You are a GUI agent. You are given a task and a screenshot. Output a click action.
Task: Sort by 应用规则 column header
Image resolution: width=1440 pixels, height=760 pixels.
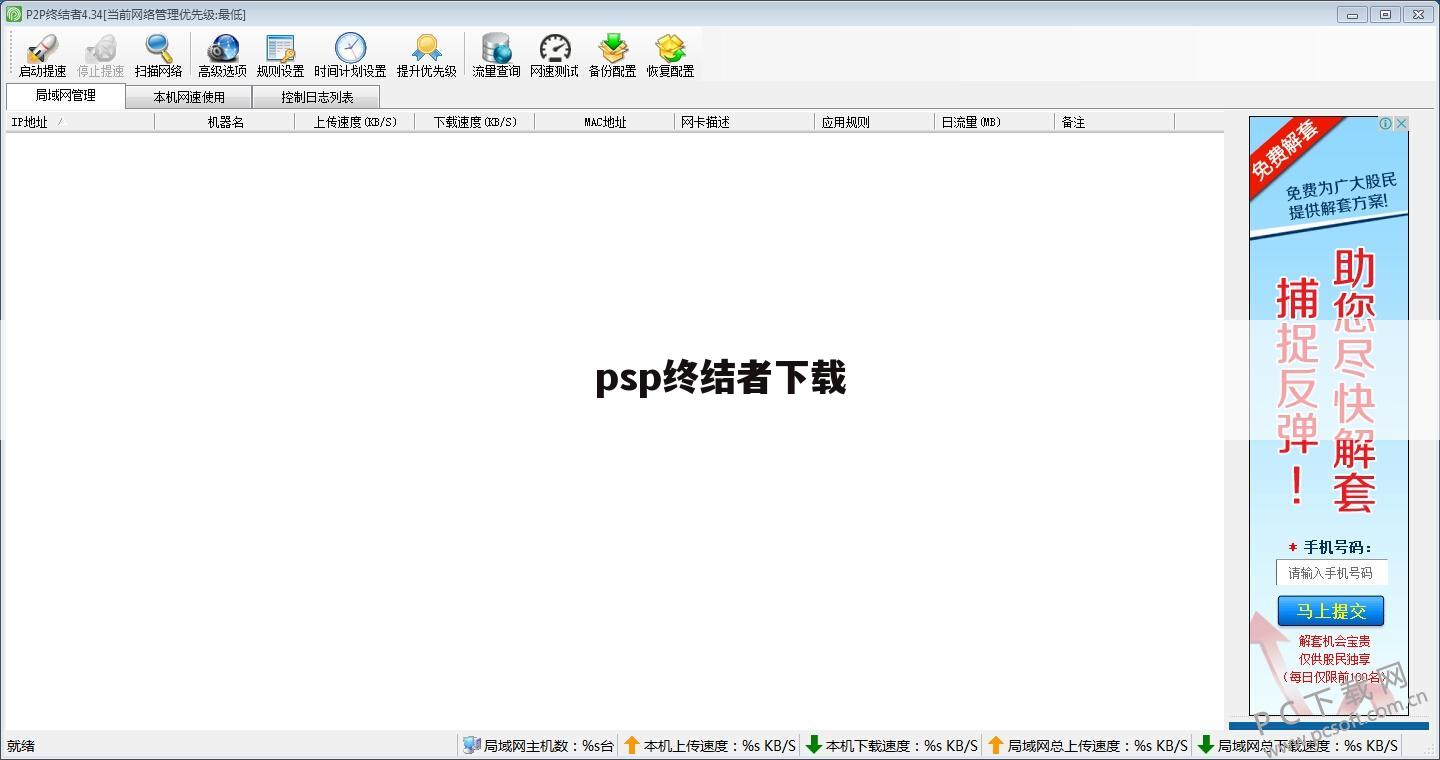click(875, 122)
